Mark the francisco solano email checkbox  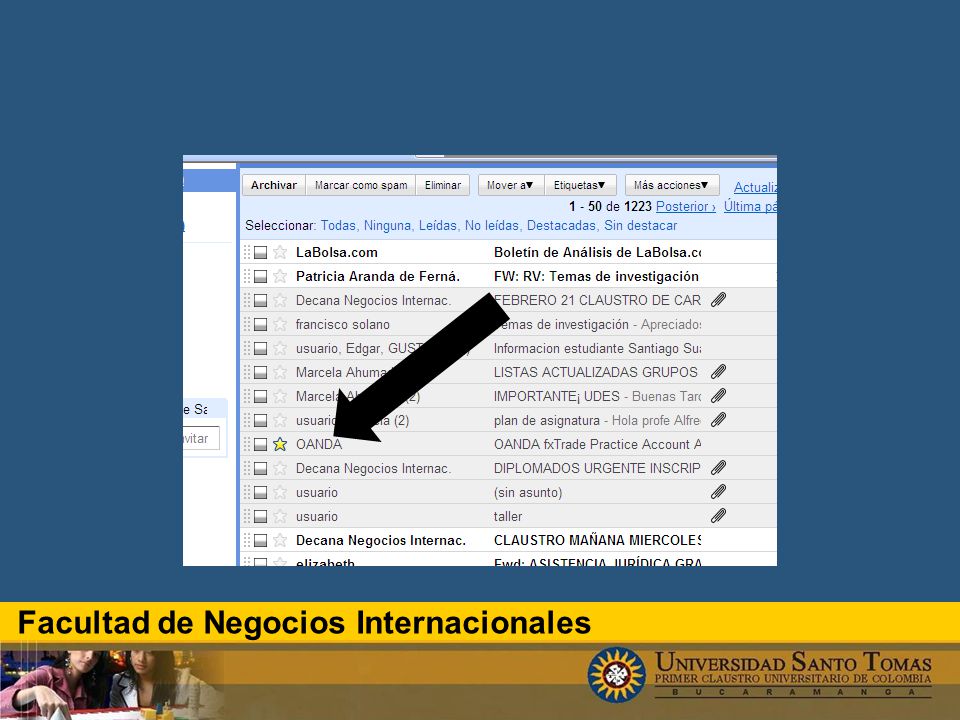(260, 324)
